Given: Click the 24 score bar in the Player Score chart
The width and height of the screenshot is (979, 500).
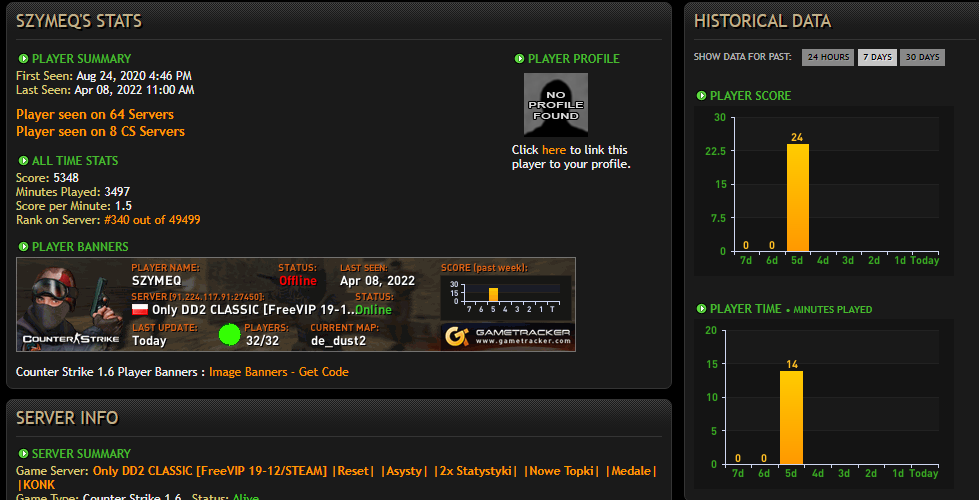Looking at the screenshot, I should click(x=797, y=197).
